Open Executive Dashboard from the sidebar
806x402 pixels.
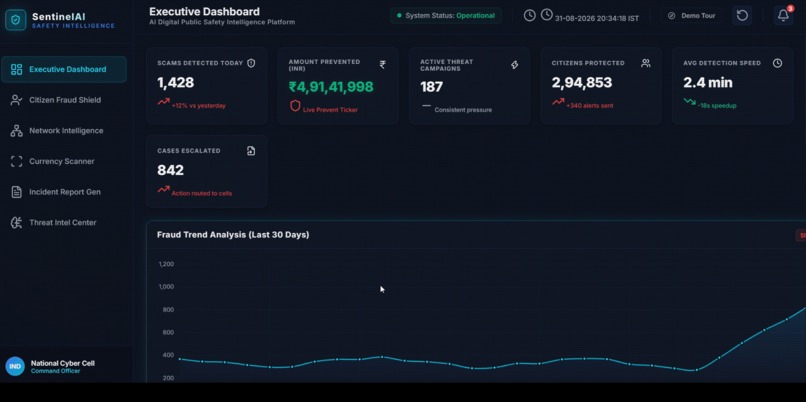tap(64, 69)
